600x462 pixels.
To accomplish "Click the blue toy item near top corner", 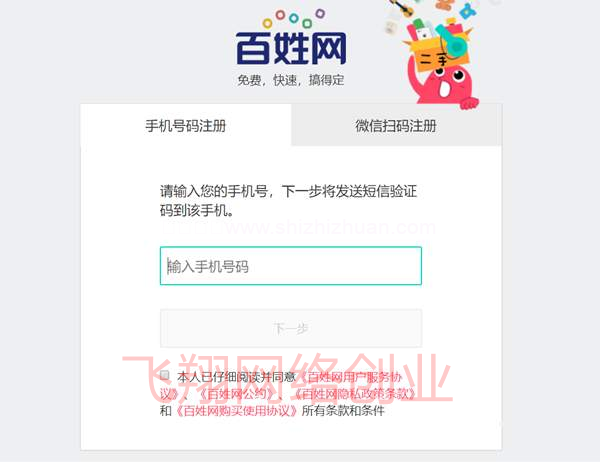I will [x=468, y=11].
